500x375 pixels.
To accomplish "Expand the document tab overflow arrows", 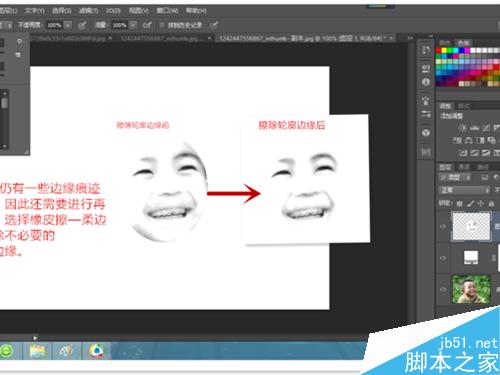I will click(410, 38).
